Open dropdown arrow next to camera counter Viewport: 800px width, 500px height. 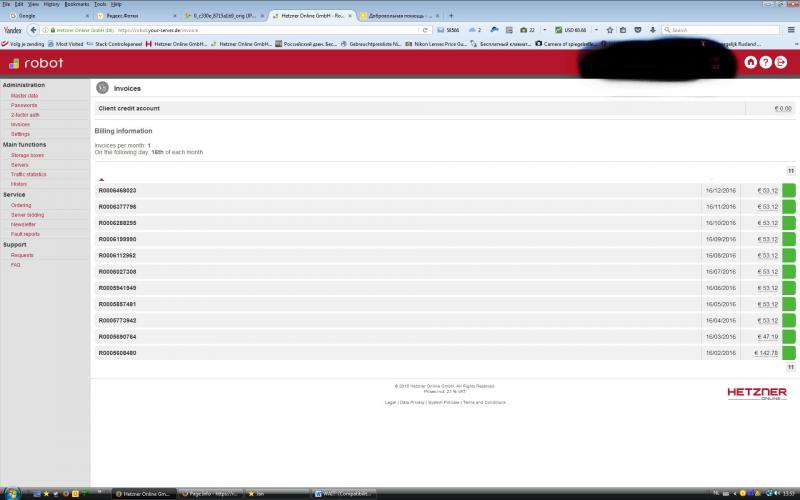tap(544, 30)
